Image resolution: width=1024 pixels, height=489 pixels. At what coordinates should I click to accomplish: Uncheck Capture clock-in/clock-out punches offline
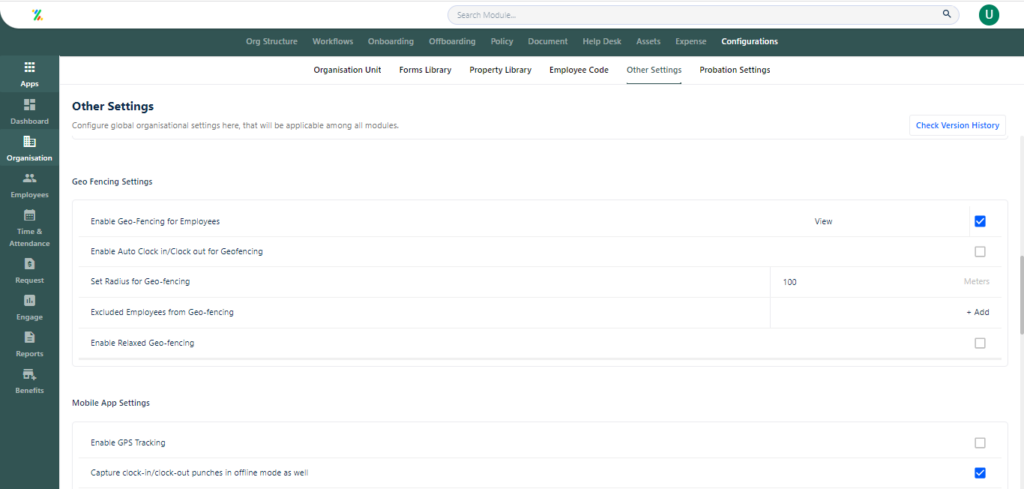pyautogui.click(x=980, y=473)
